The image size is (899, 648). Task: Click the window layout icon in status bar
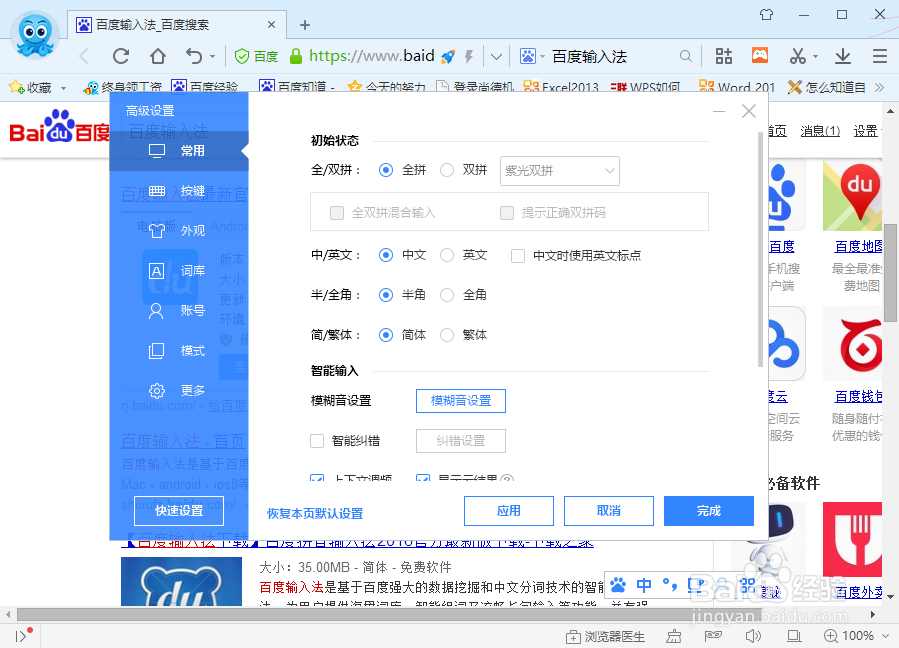pos(794,635)
